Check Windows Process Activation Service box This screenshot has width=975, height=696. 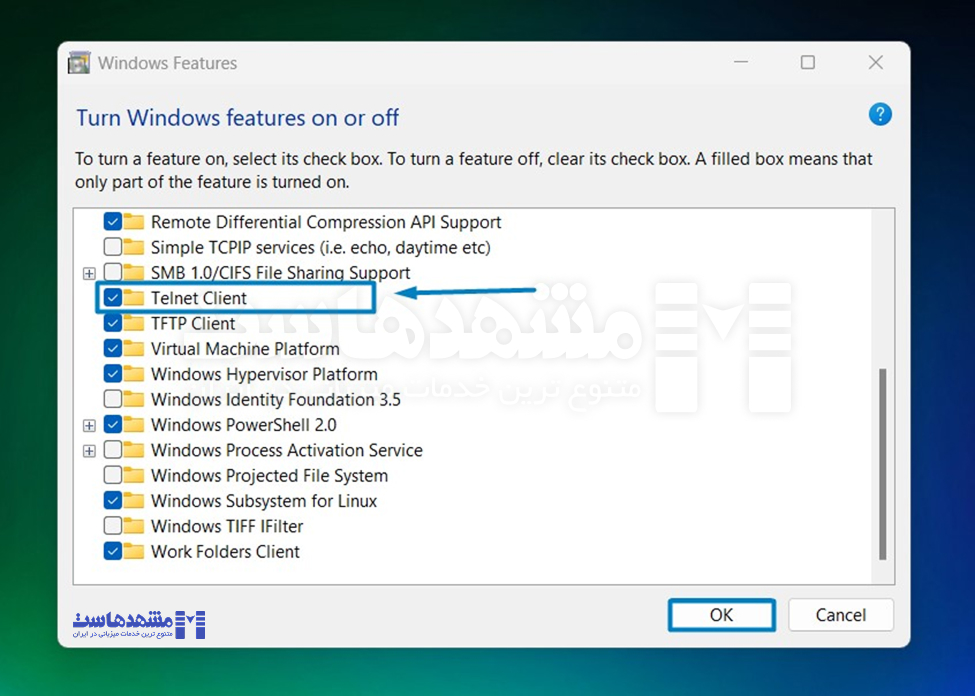click(113, 450)
